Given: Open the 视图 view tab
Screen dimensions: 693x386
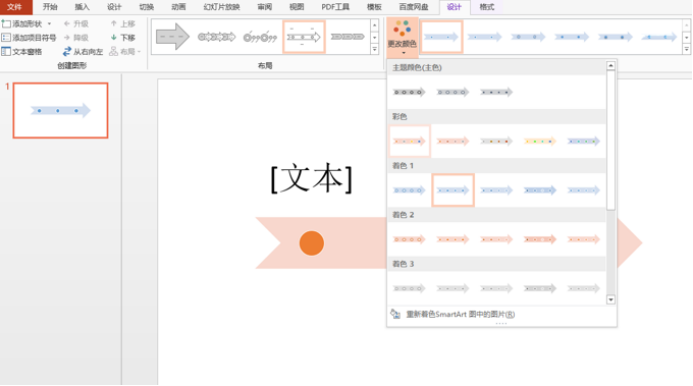Looking at the screenshot, I should point(297,7).
